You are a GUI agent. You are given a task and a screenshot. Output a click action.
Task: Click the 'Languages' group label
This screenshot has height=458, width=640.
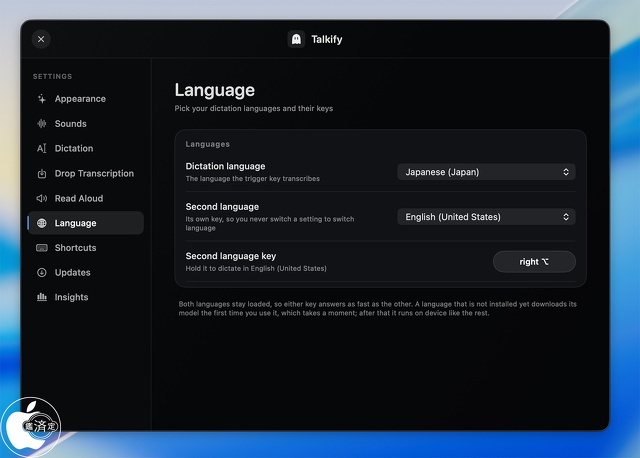tap(207, 144)
